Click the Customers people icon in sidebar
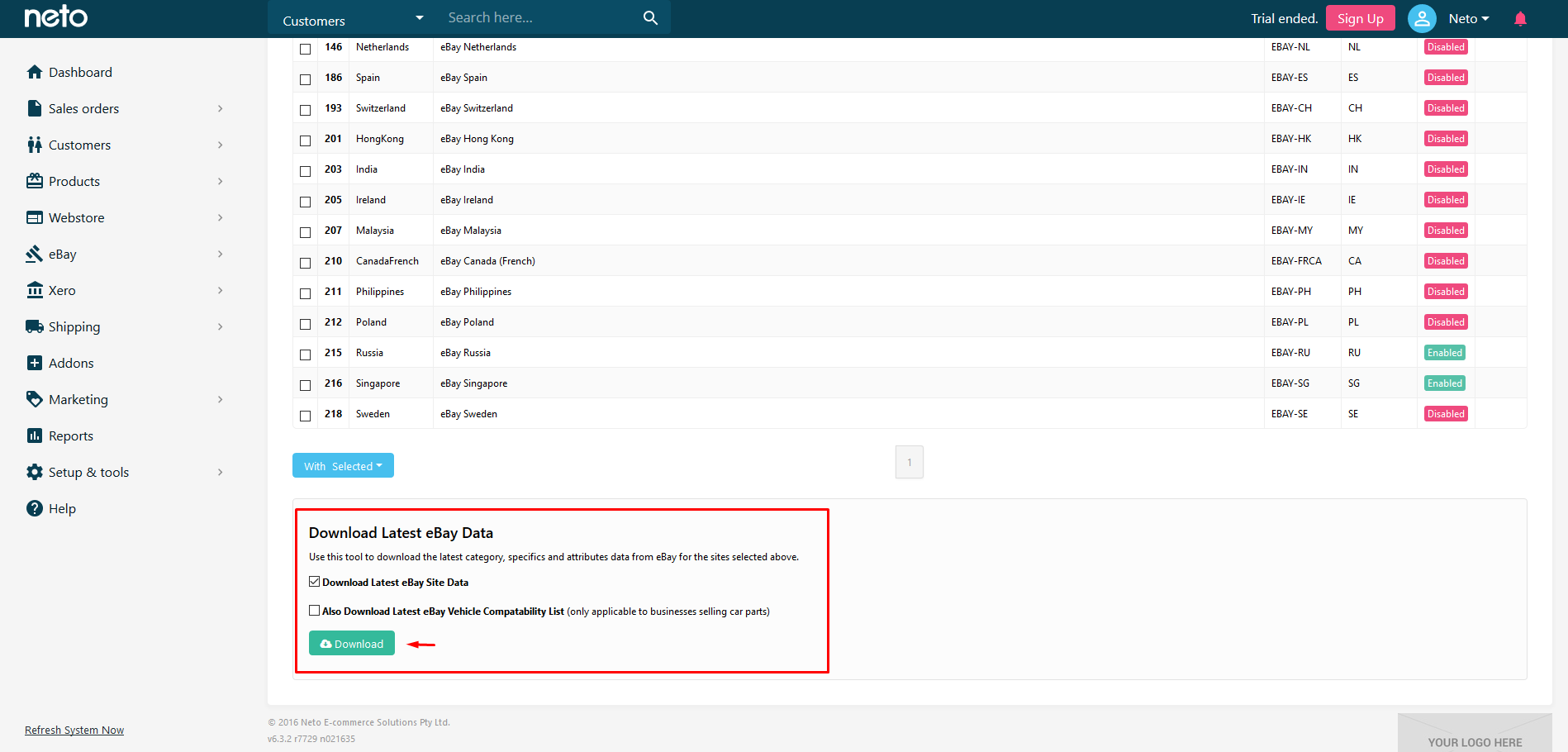The image size is (1568, 752). pyautogui.click(x=35, y=145)
